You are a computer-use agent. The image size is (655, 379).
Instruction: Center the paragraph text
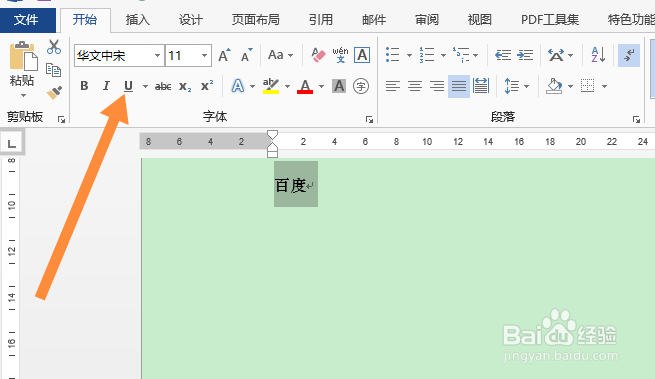(x=415, y=86)
